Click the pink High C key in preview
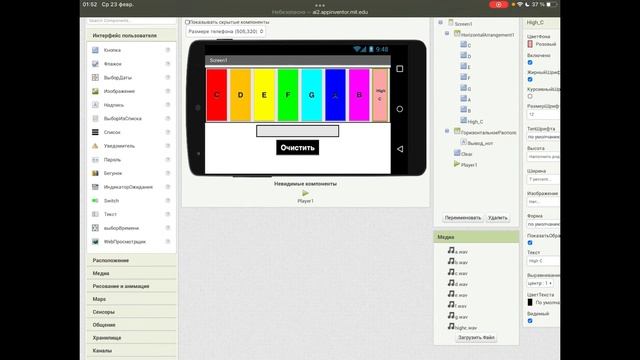640x360 pixels. coord(380,95)
